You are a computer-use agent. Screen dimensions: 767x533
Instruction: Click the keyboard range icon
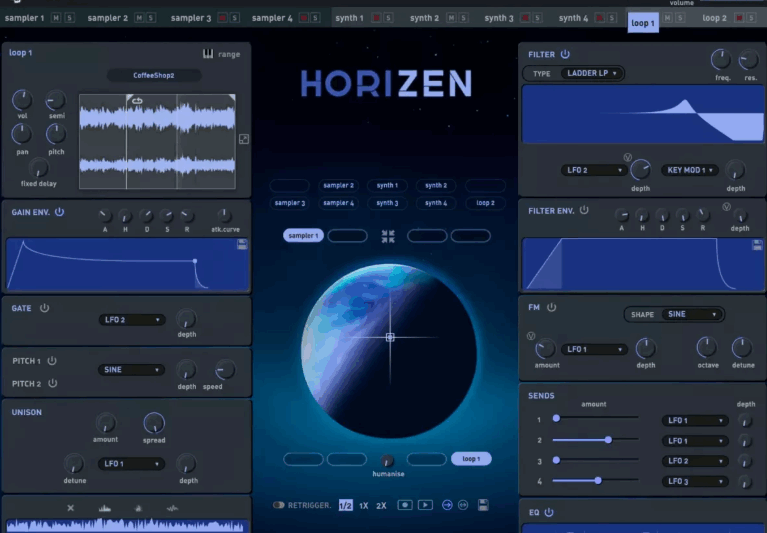208,54
